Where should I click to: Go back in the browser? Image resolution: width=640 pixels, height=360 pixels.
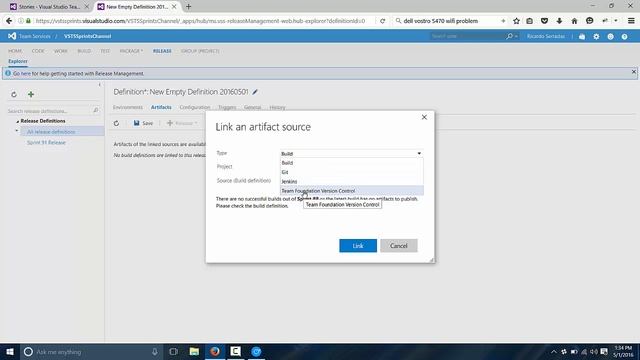(9, 21)
